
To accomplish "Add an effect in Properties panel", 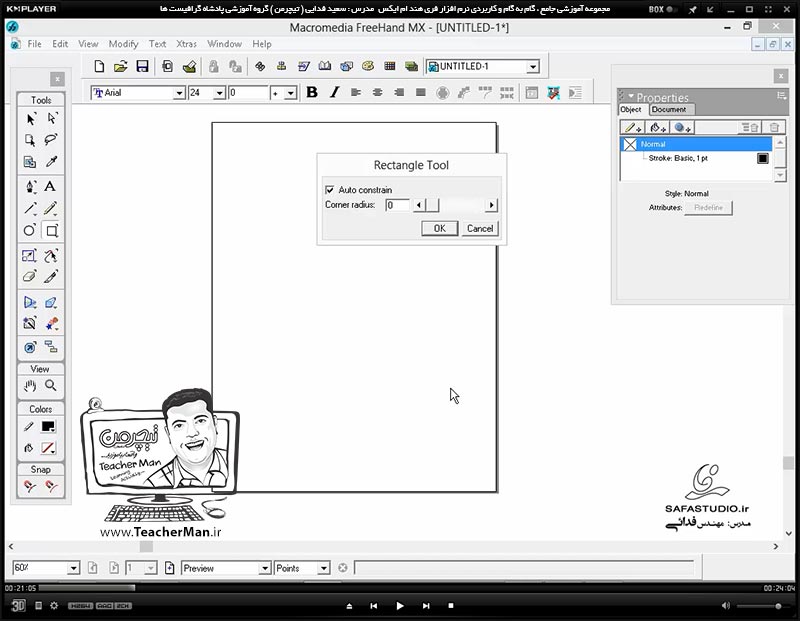I will pyautogui.click(x=682, y=128).
